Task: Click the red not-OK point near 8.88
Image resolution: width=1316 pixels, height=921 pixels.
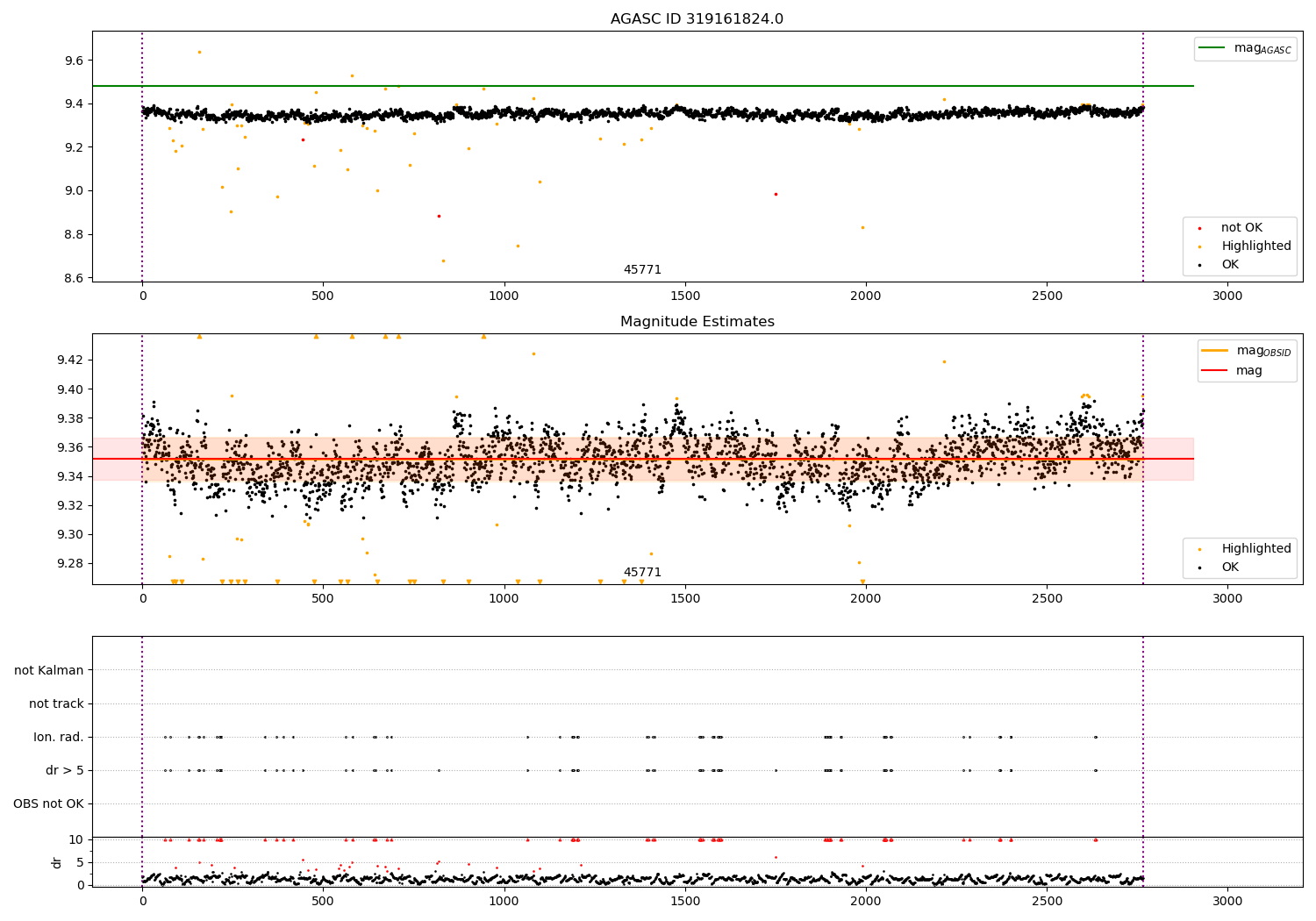Action: click(439, 216)
